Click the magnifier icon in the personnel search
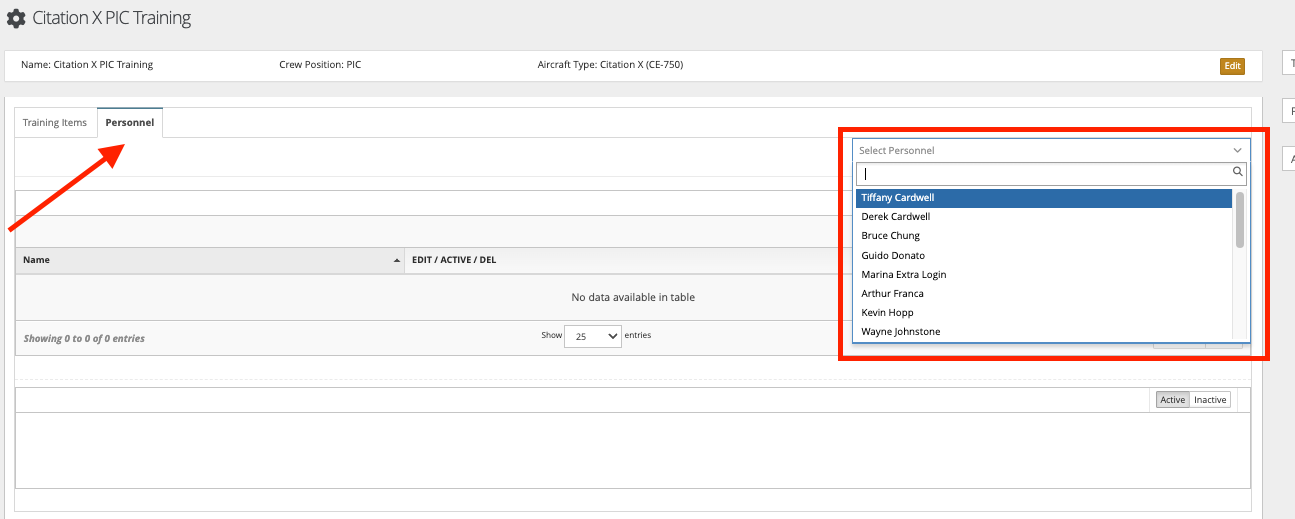The image size is (1295, 519). (x=1237, y=173)
